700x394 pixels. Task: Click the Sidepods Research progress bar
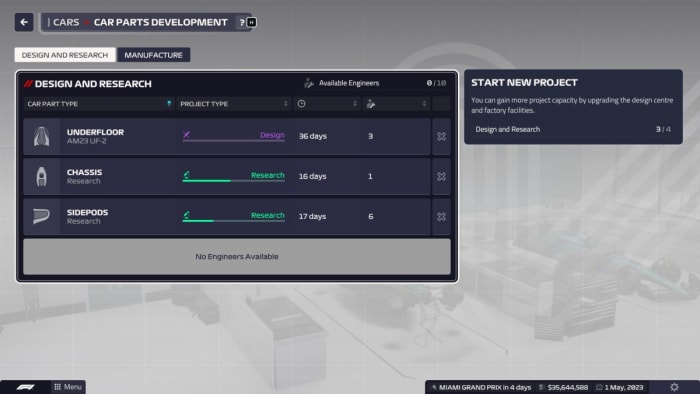coord(233,221)
